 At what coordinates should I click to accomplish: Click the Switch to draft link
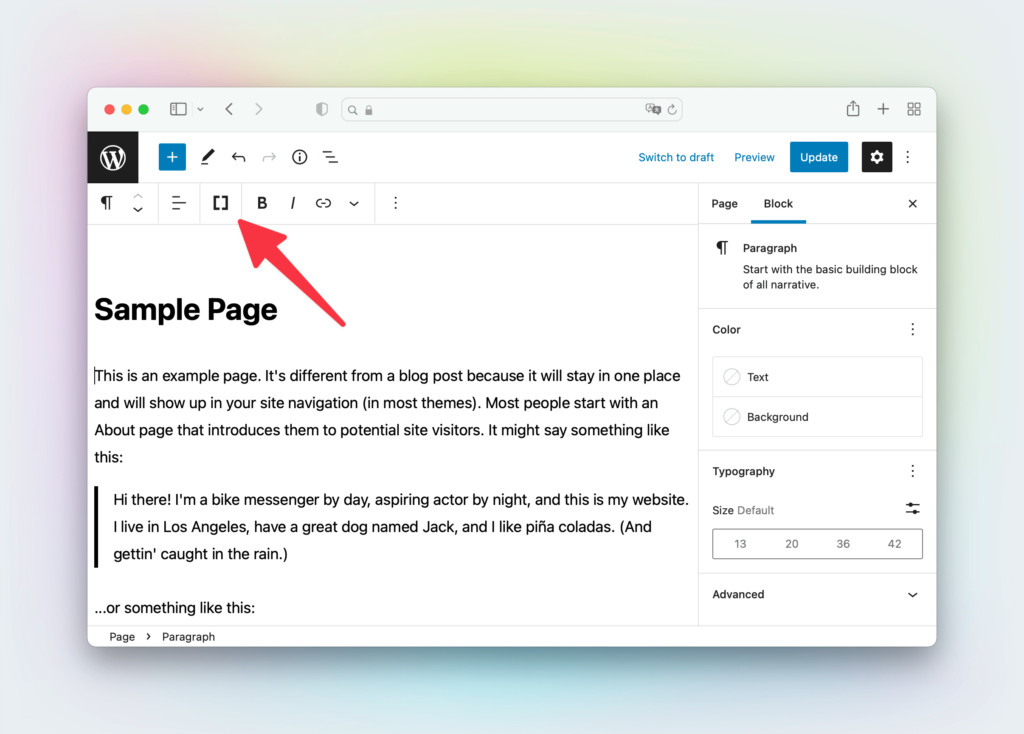[676, 157]
